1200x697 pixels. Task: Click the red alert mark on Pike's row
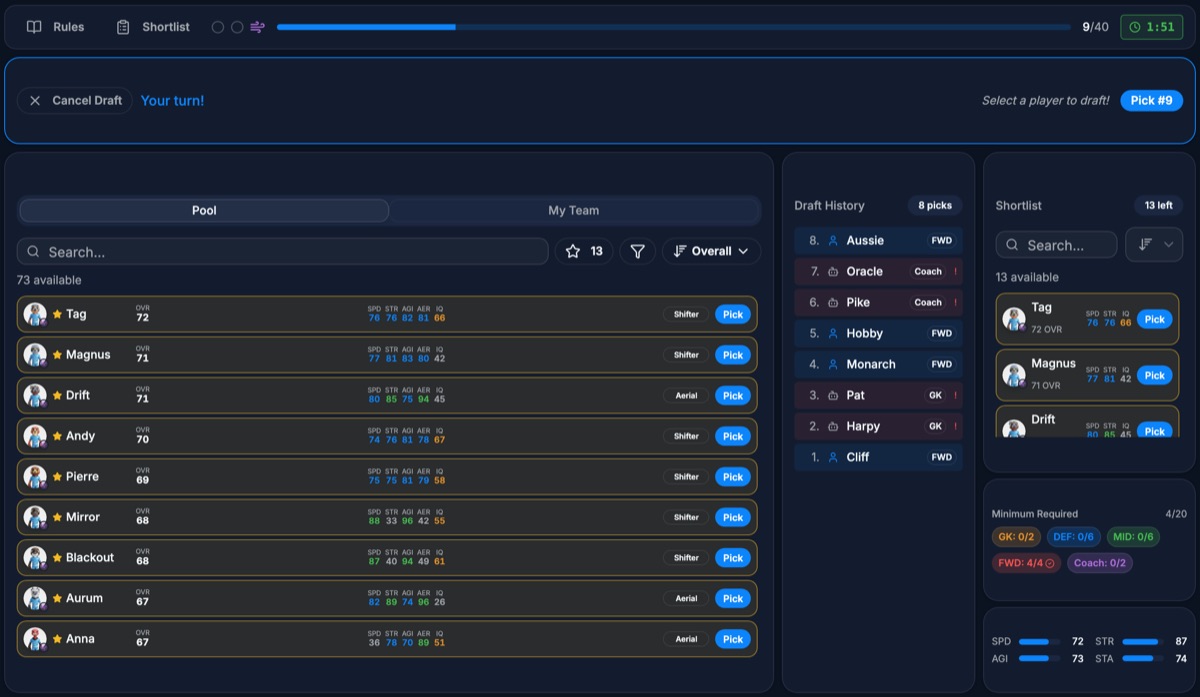tap(955, 302)
